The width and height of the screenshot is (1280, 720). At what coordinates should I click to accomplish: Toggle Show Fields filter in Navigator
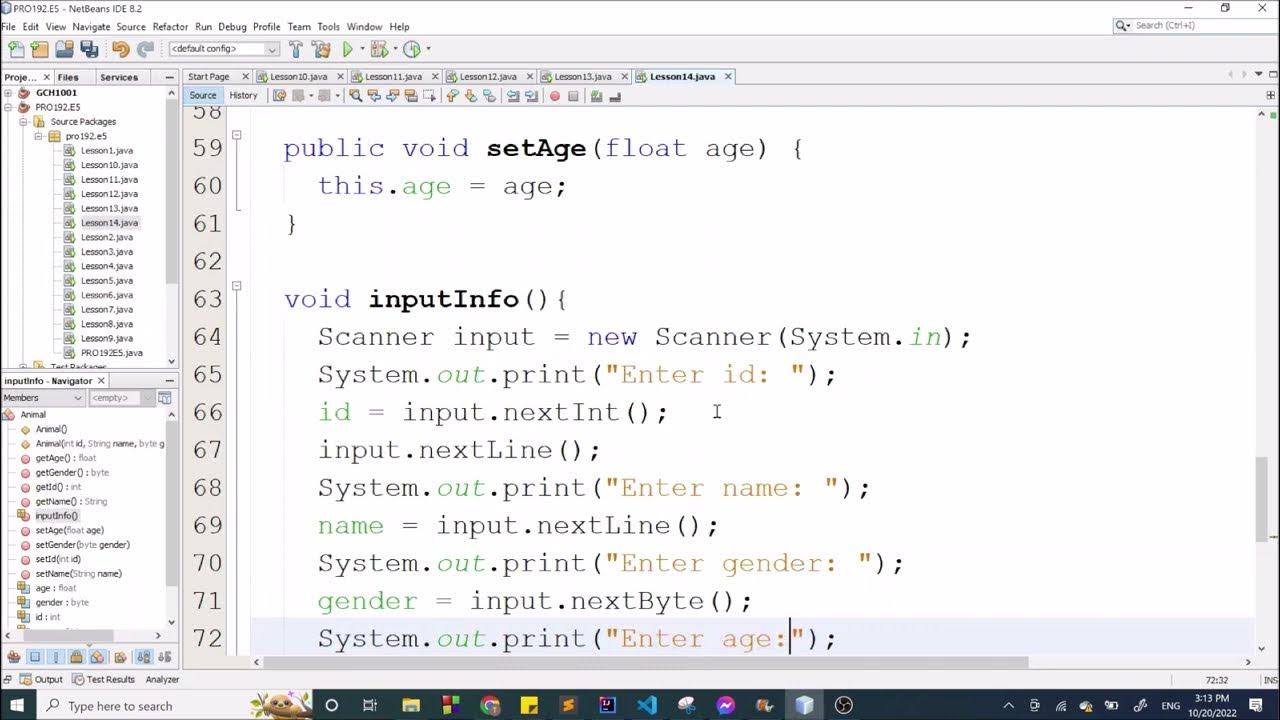click(35, 657)
